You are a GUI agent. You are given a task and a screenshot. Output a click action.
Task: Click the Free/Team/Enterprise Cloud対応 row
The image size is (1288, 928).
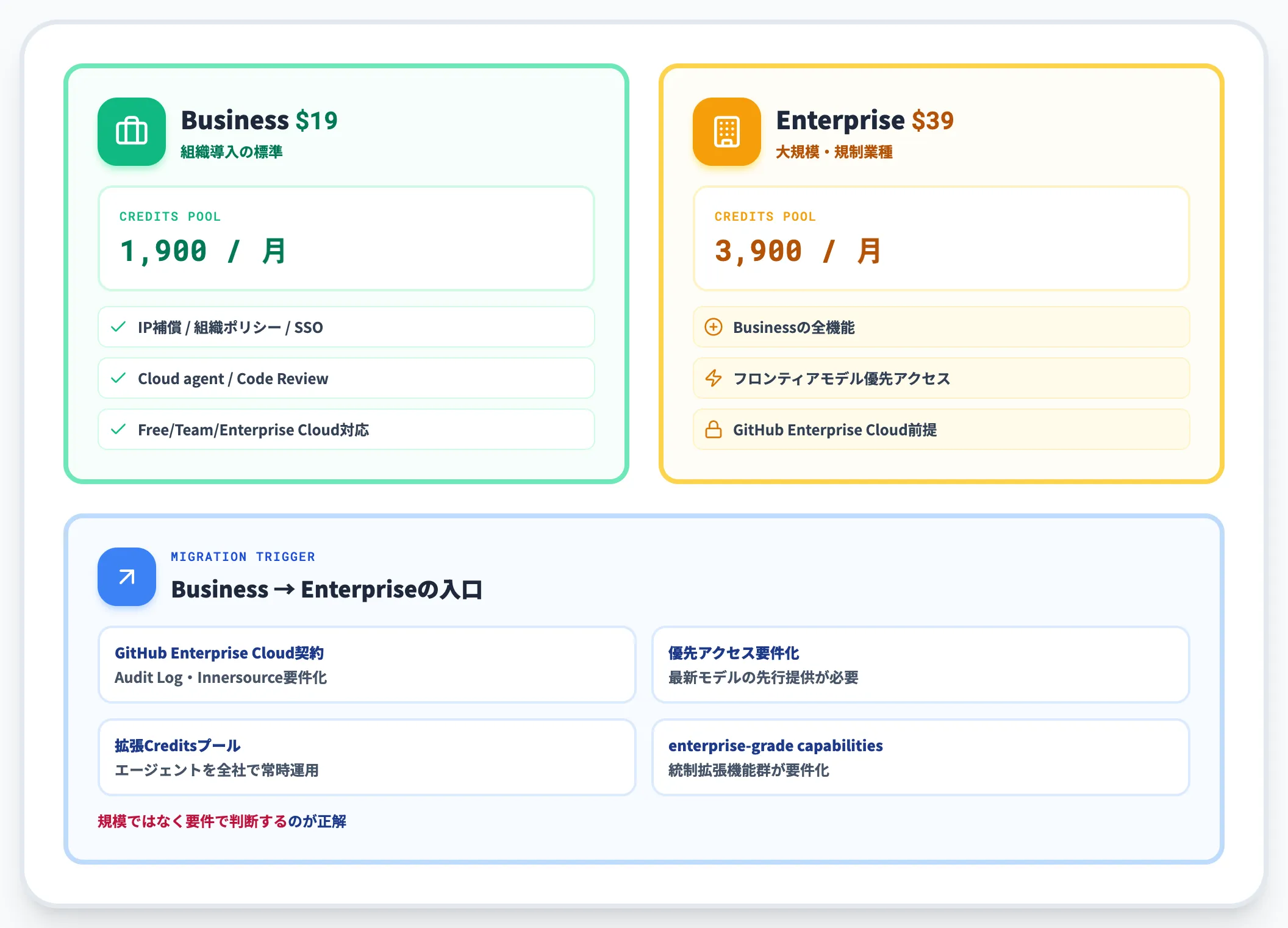pyautogui.click(x=346, y=429)
